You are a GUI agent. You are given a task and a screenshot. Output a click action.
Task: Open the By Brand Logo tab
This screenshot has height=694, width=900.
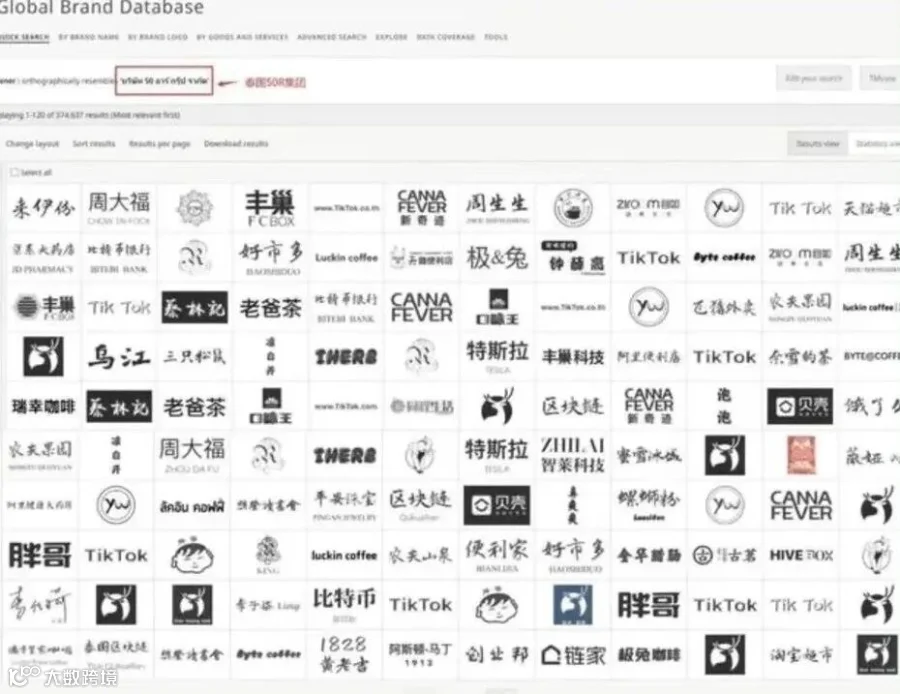157,37
